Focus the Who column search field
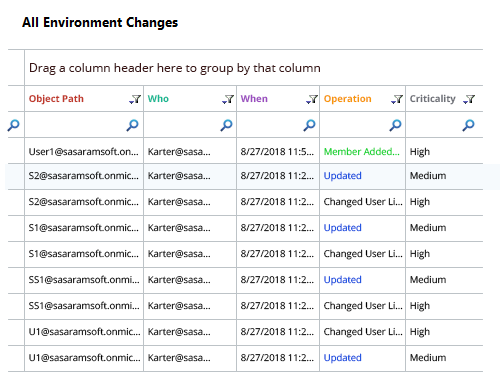 point(183,125)
